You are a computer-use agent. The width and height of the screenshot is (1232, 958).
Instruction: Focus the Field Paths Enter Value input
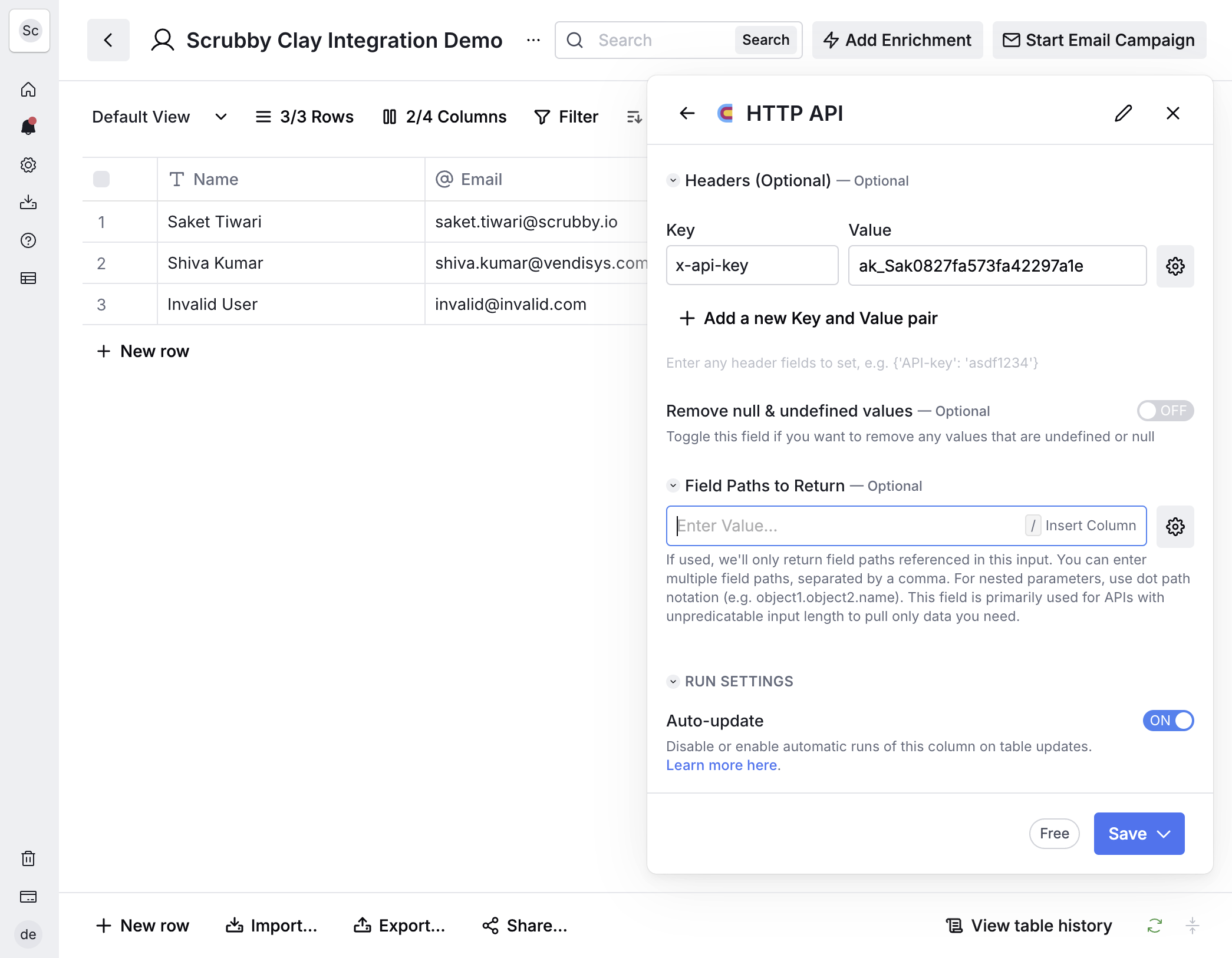point(846,526)
